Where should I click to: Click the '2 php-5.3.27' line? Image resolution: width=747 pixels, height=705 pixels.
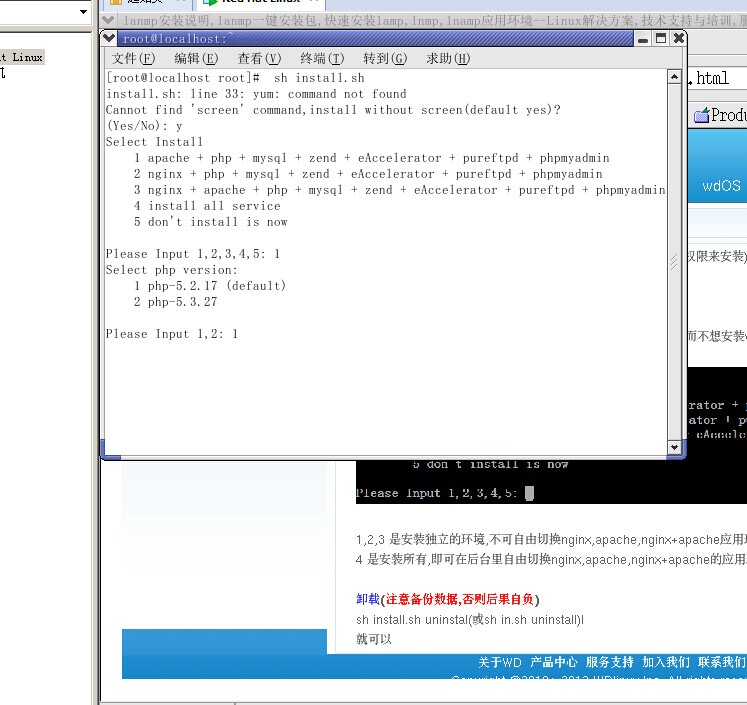[175, 302]
